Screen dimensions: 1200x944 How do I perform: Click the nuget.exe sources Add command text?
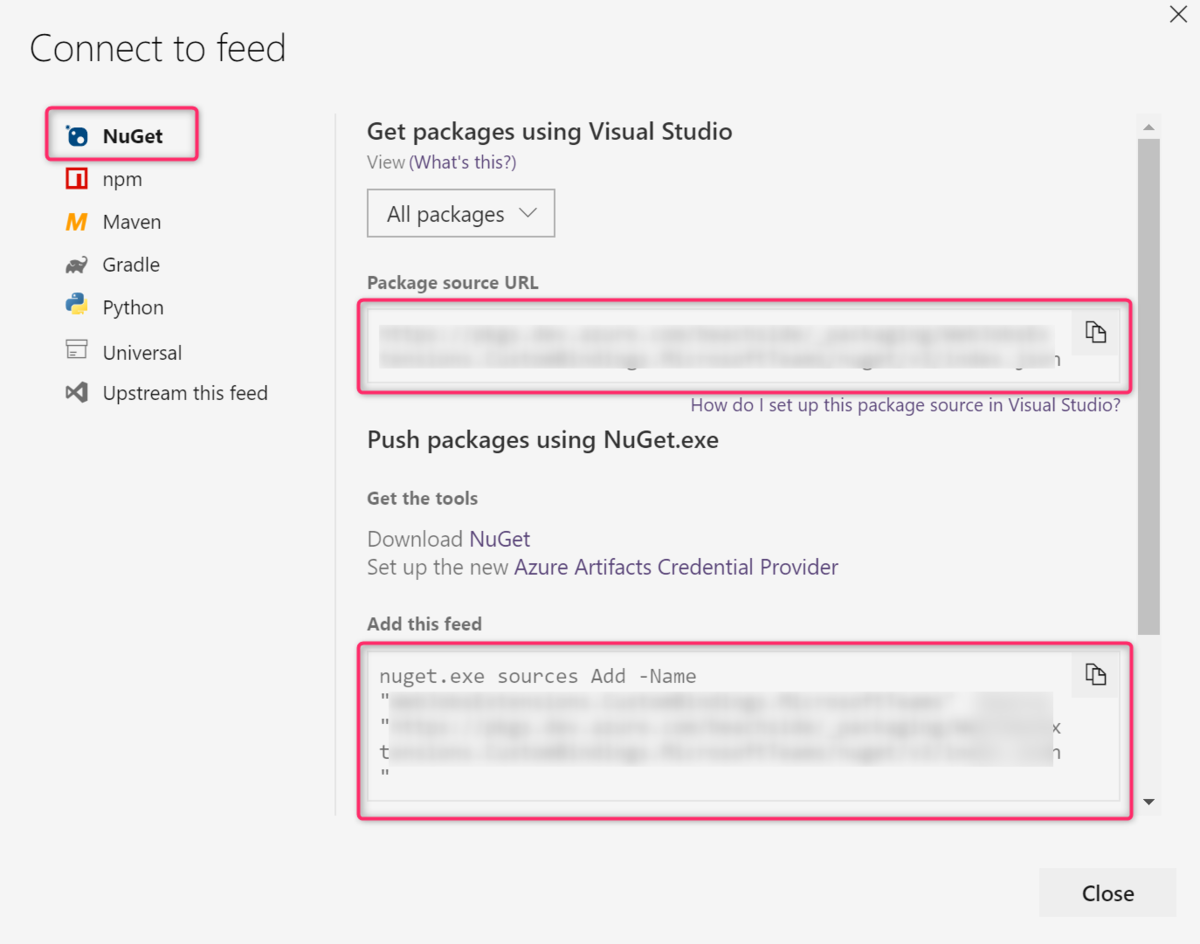[x=538, y=676]
